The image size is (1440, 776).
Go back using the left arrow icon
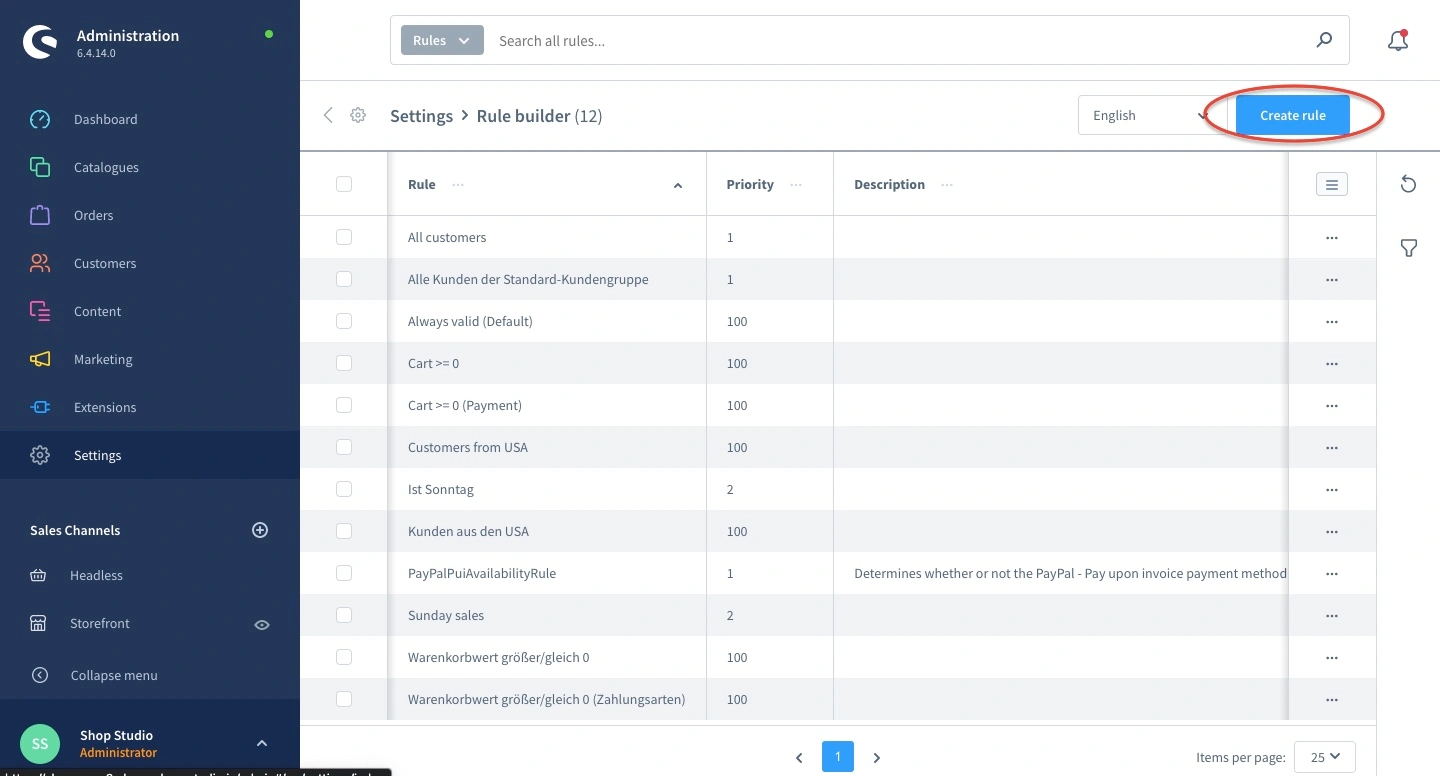click(x=328, y=115)
